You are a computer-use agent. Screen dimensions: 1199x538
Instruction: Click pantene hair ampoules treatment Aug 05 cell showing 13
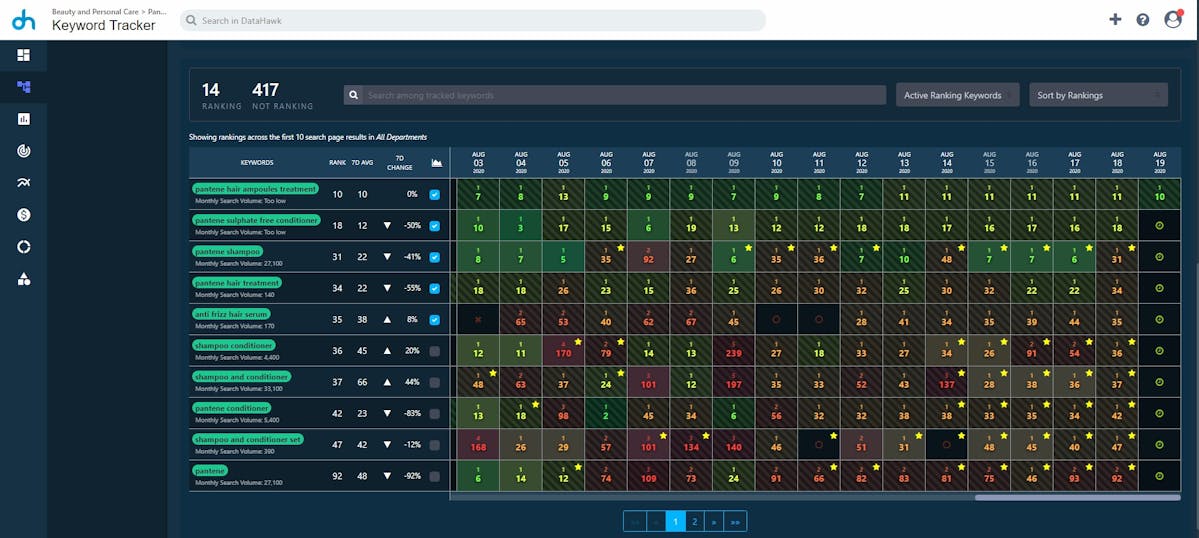point(564,194)
